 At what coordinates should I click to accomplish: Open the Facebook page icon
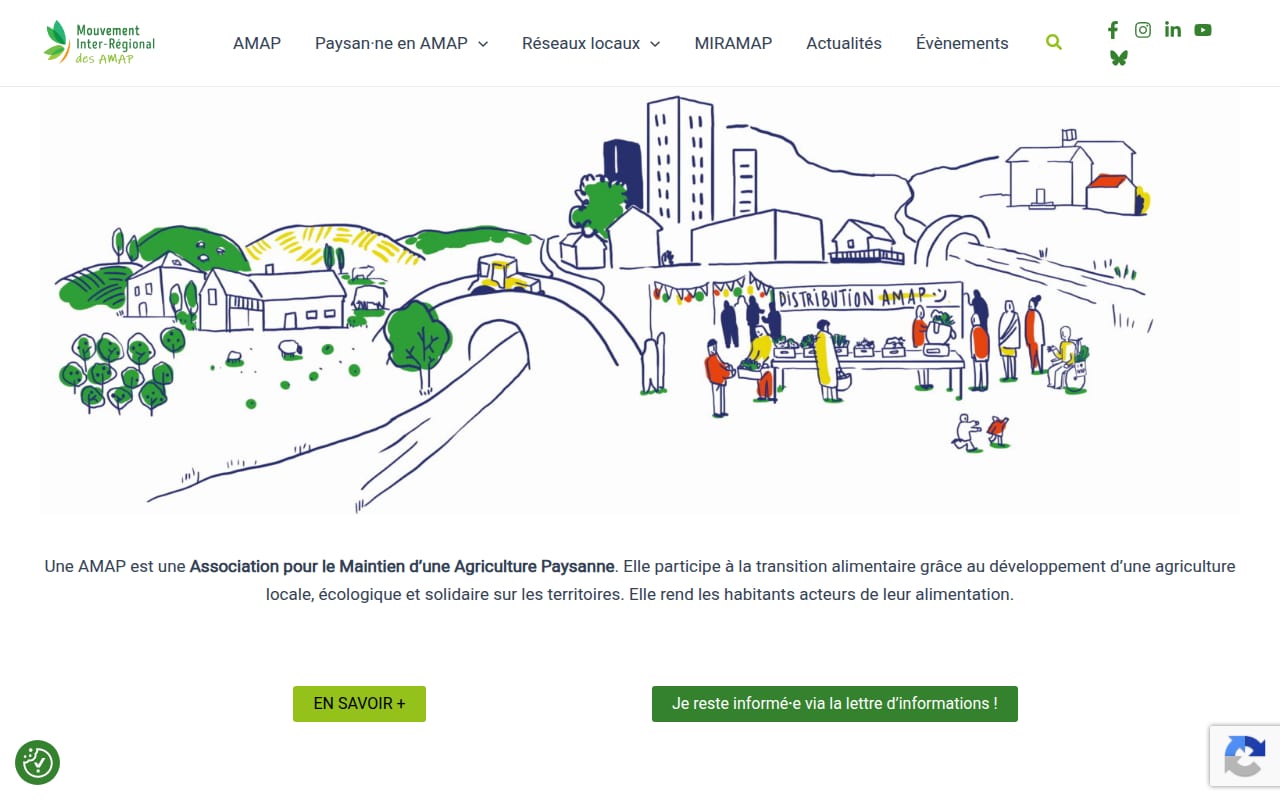(x=1113, y=30)
